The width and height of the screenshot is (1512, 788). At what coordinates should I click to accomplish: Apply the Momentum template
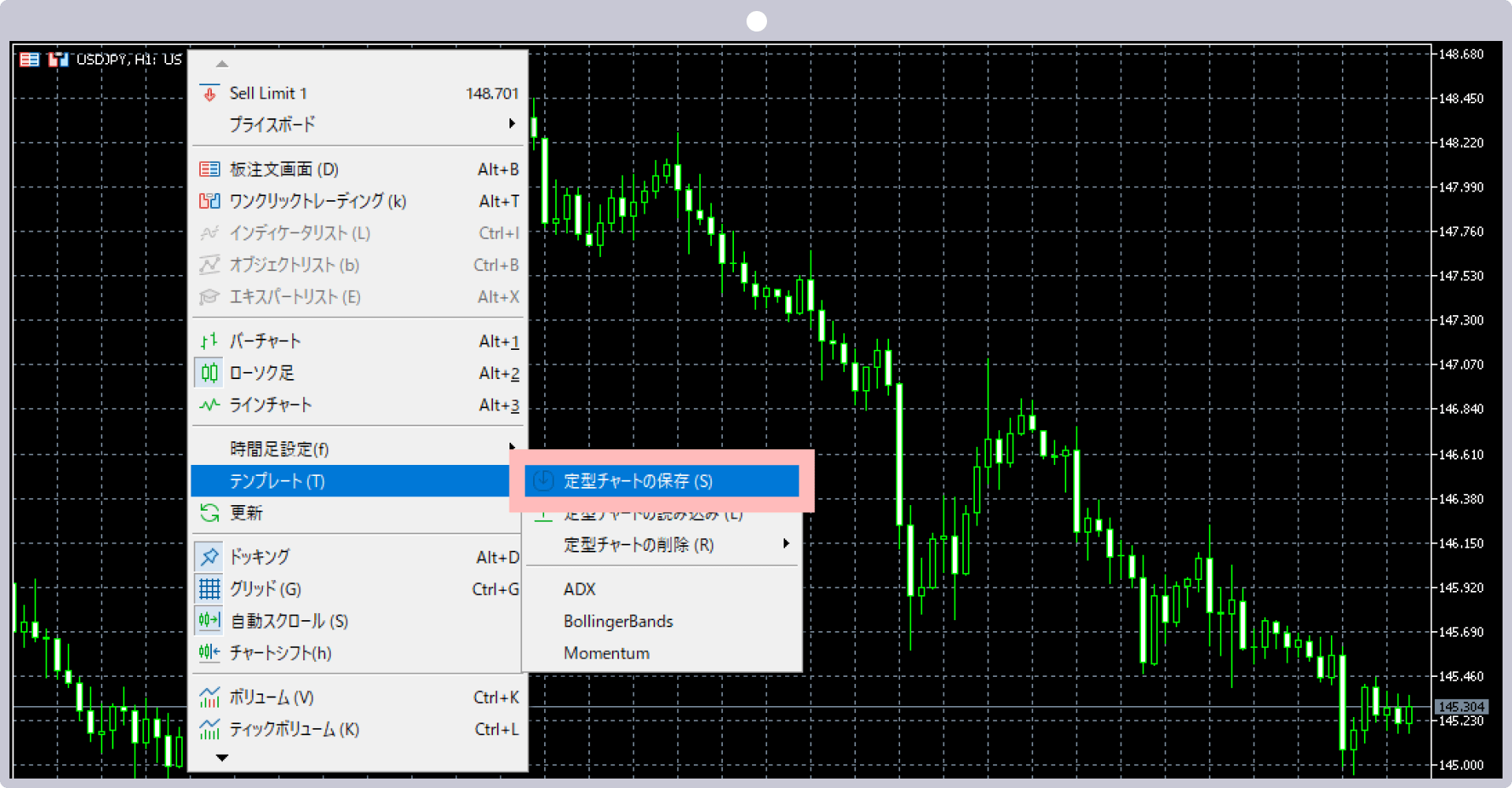[x=606, y=653]
